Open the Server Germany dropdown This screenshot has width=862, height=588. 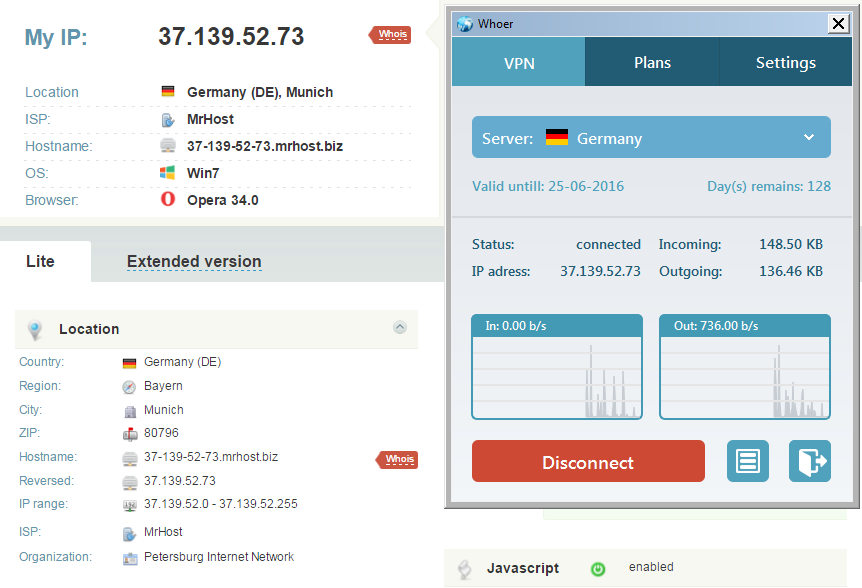pos(651,137)
